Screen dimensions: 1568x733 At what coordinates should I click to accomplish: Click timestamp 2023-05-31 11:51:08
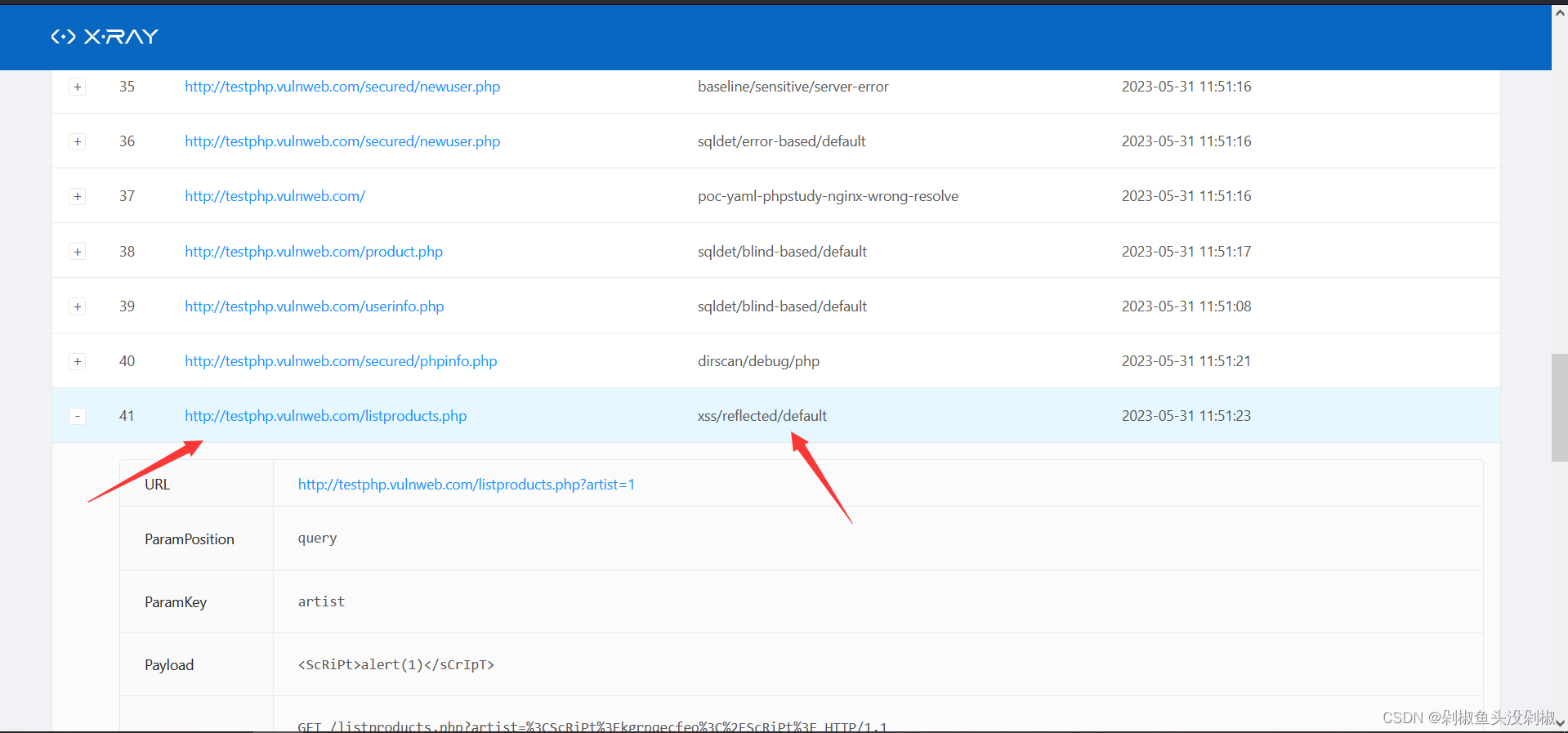(1186, 306)
